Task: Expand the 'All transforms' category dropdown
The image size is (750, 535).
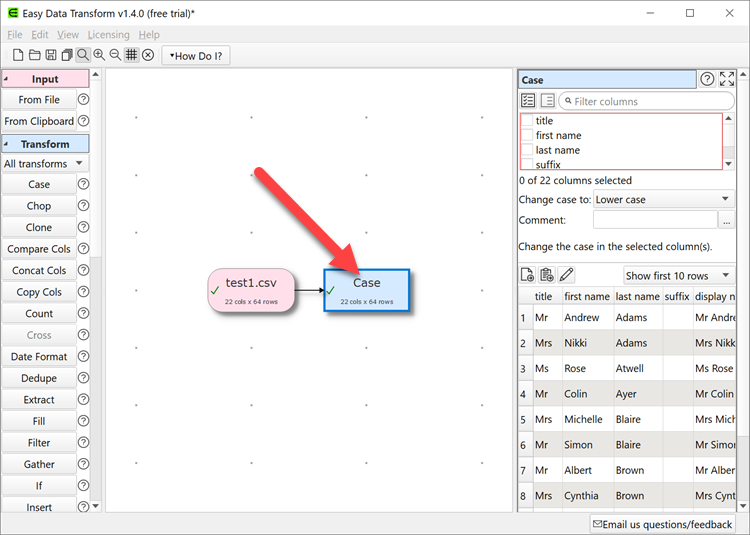Action: [x=45, y=163]
